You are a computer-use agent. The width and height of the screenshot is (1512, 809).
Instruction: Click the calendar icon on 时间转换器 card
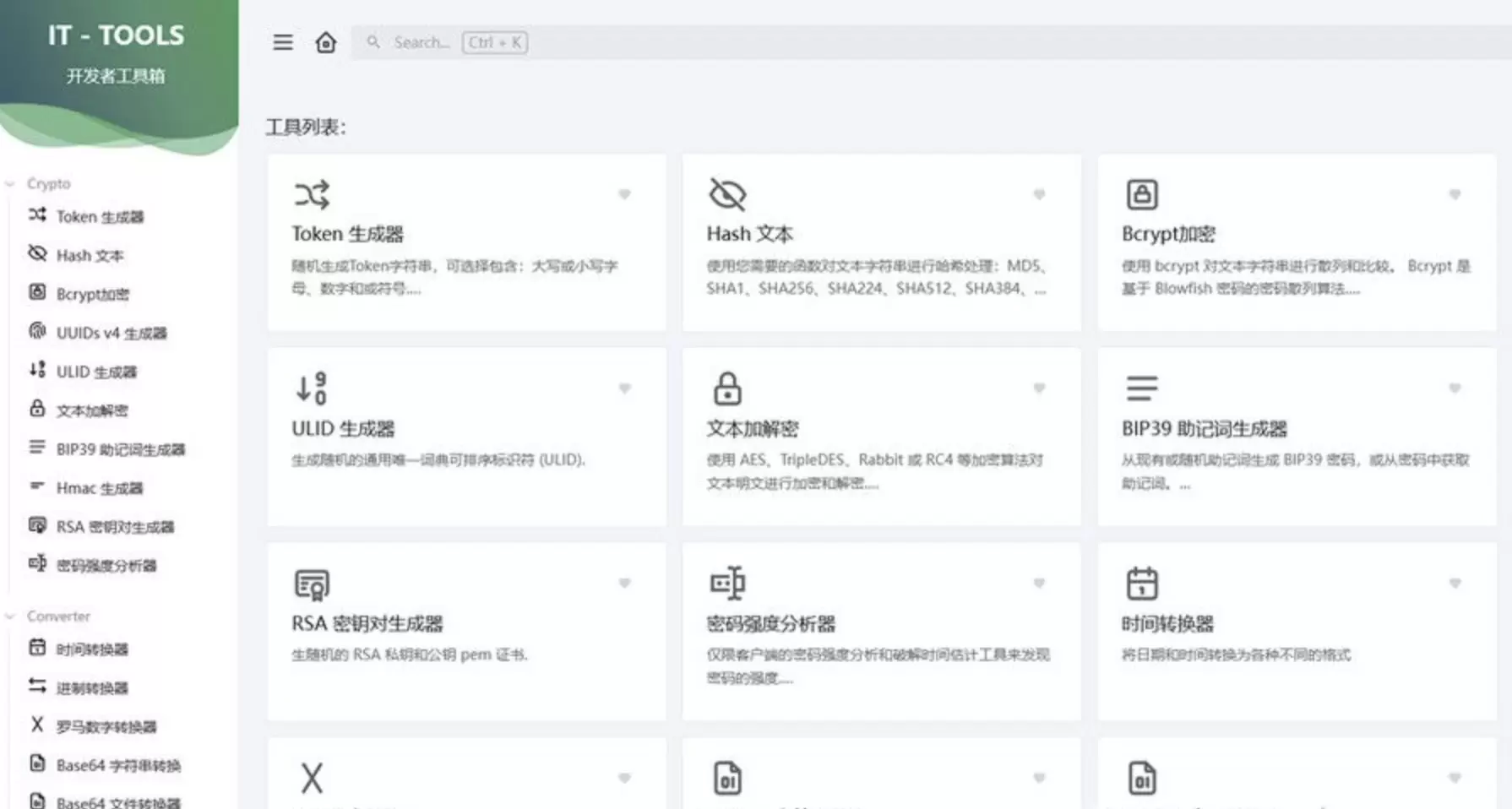(1142, 584)
